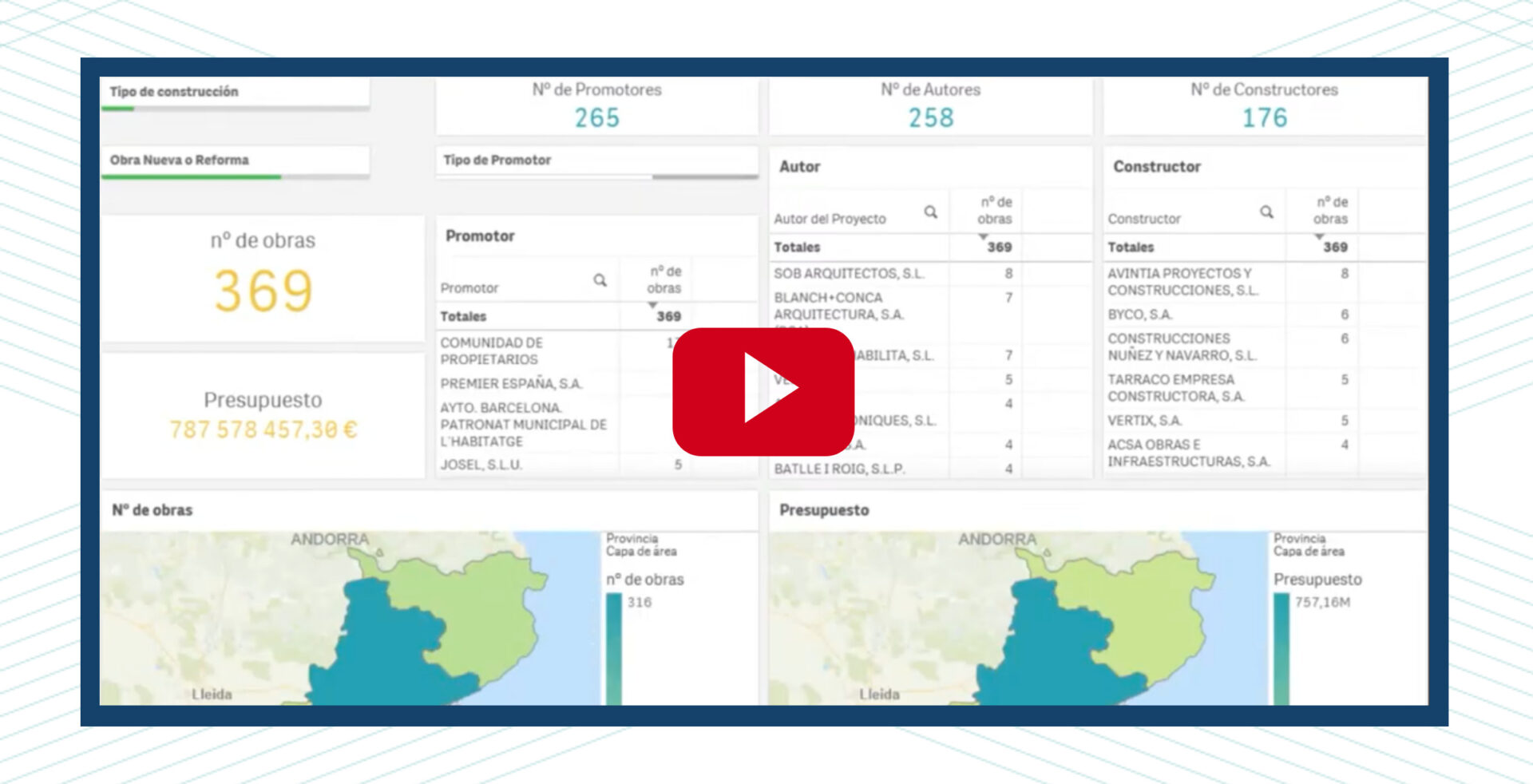1533x784 pixels.
Task: Click the nº de obras map legend color bar
Action: (x=614, y=649)
